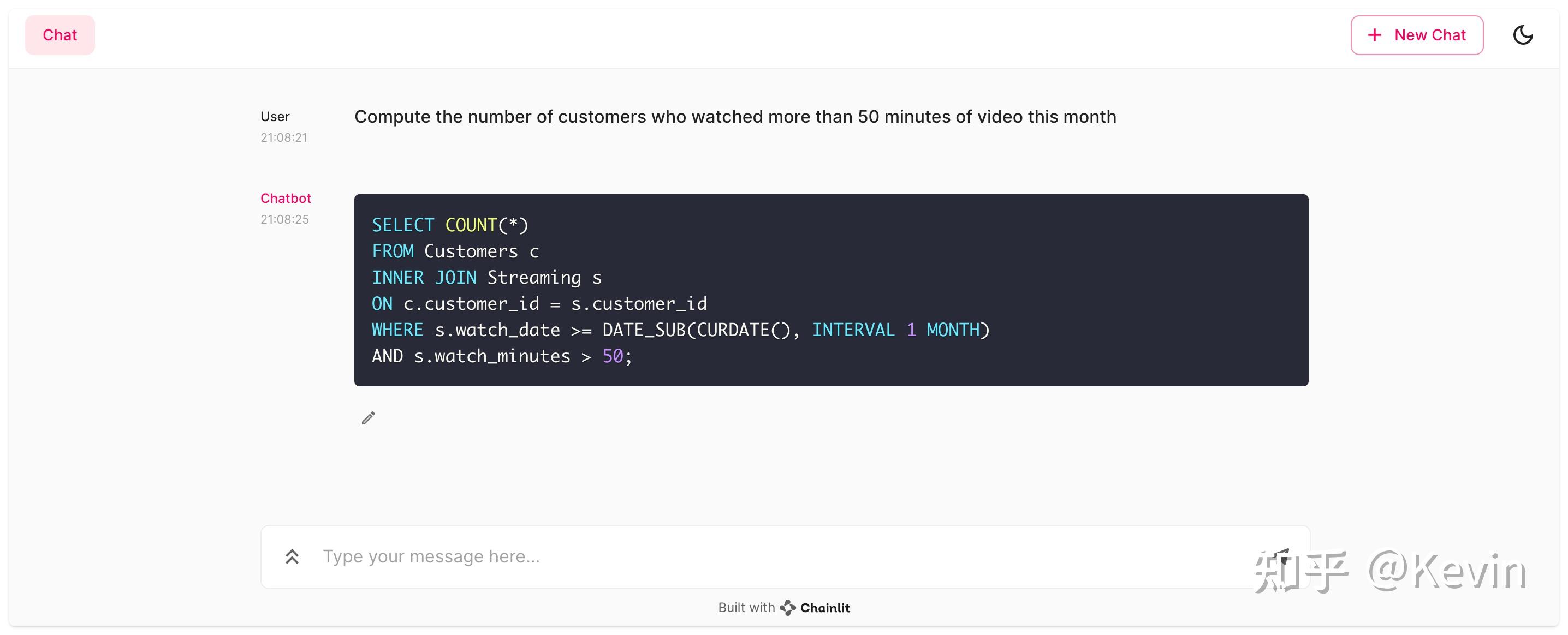
Task: Click the Chatbot author label
Action: tap(286, 198)
